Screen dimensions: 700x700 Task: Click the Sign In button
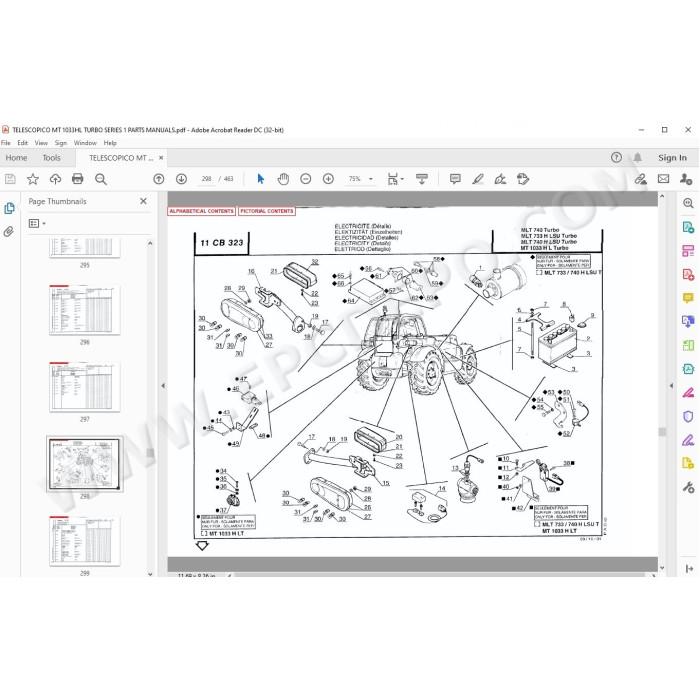click(x=672, y=158)
